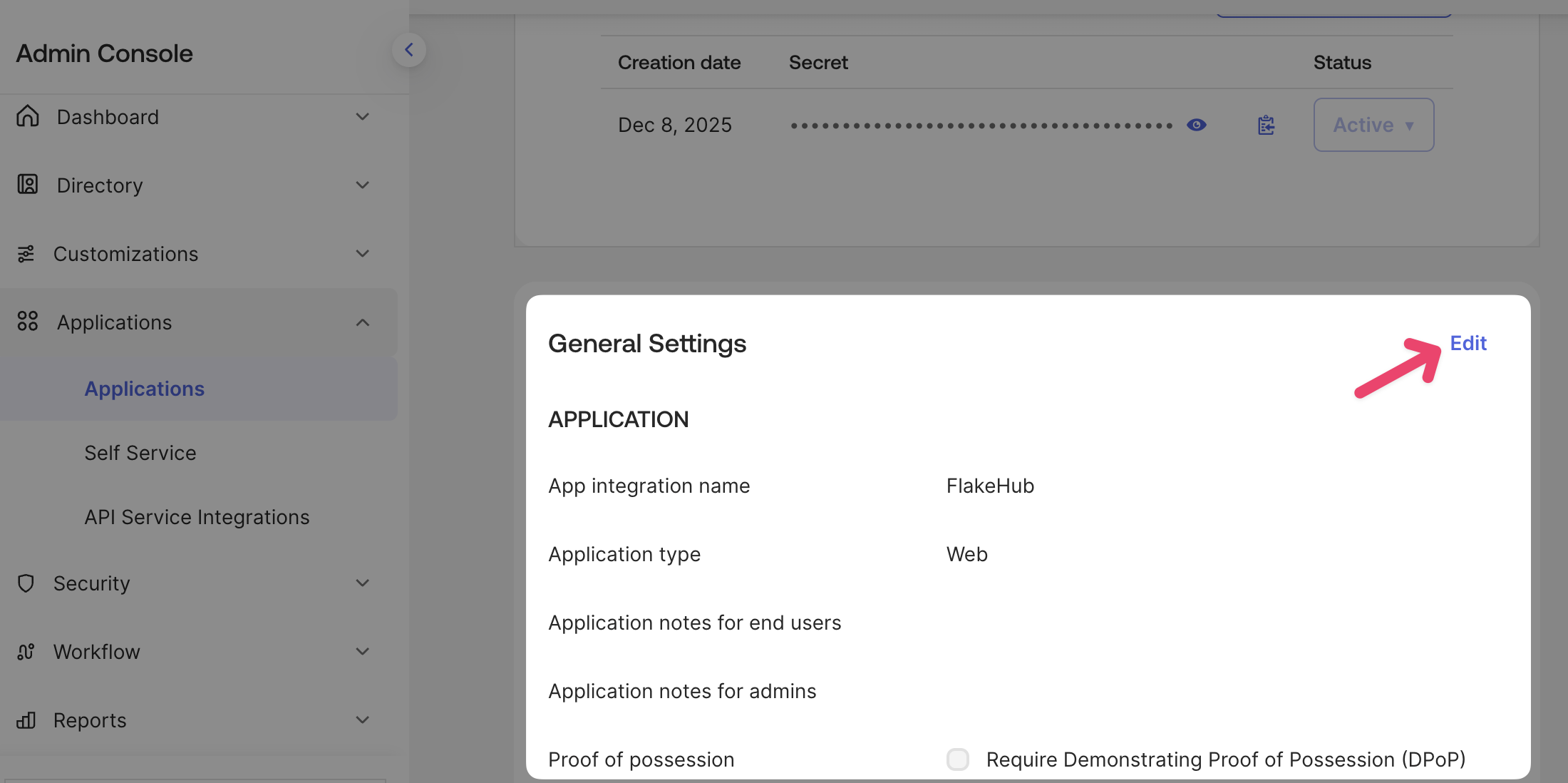Select the Dashboard home icon
Image resolution: width=1568 pixels, height=783 pixels.
pyautogui.click(x=27, y=116)
